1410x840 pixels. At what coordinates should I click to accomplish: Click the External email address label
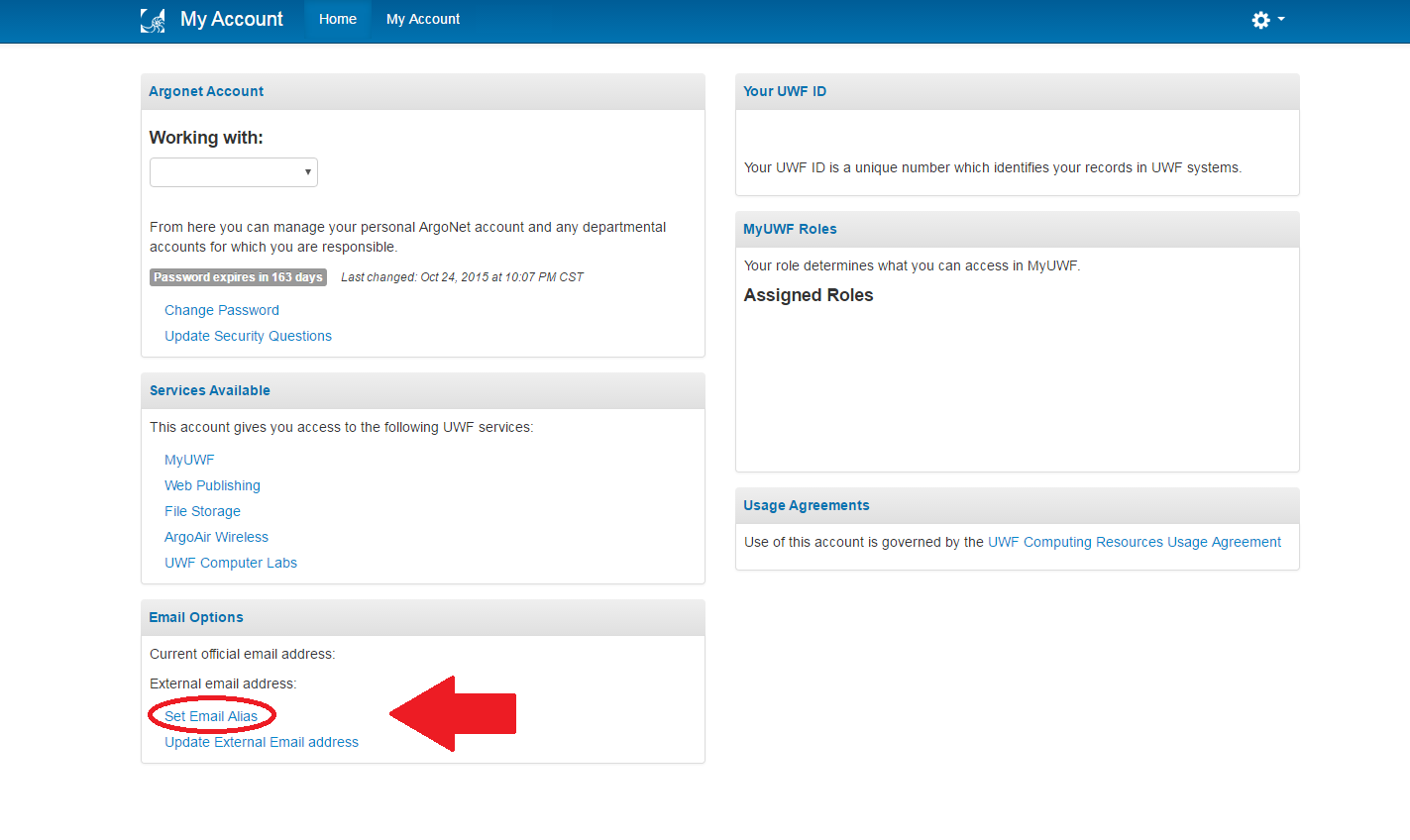(223, 683)
